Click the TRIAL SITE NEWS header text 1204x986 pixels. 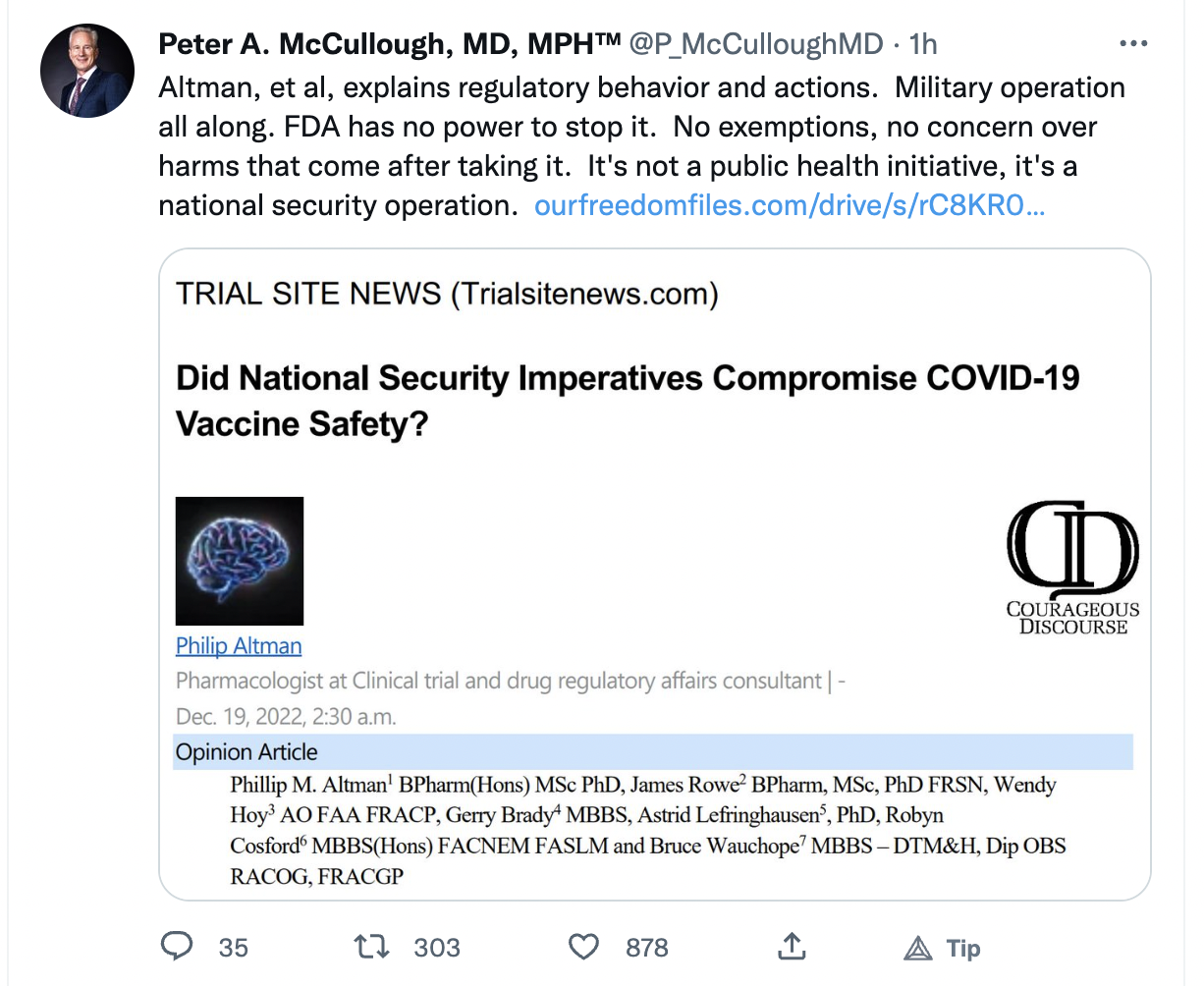pyautogui.click(x=447, y=294)
